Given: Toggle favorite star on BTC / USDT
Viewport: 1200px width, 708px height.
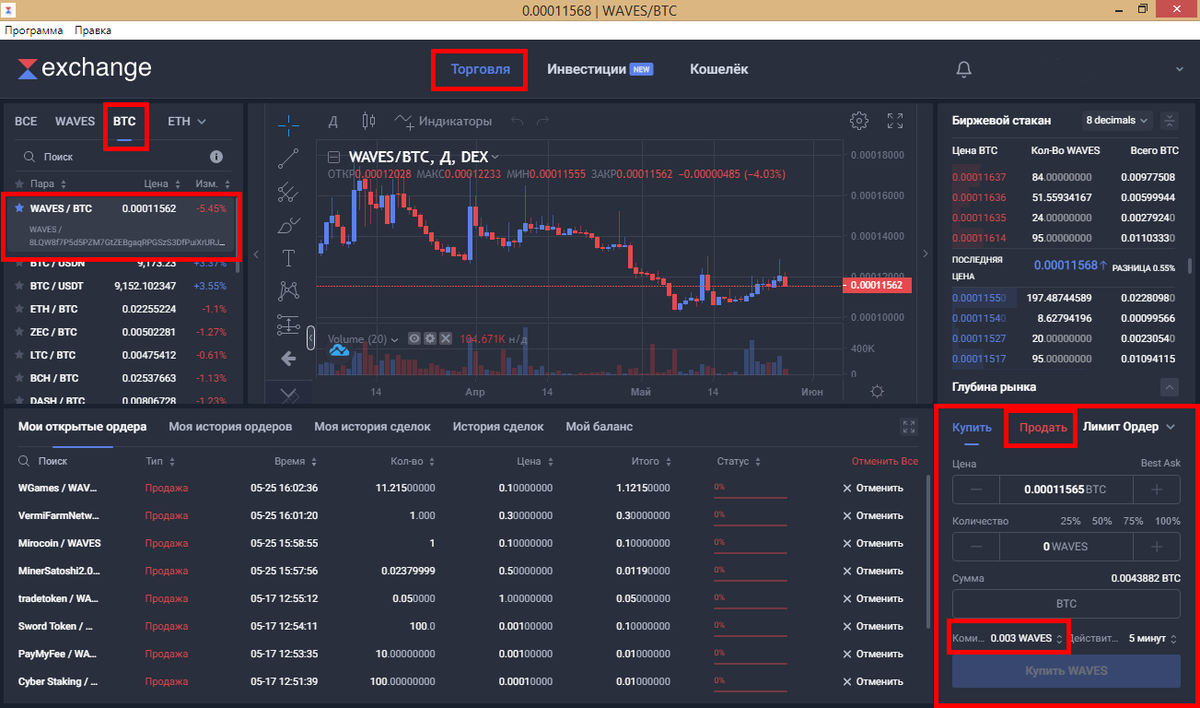Looking at the screenshot, I should 19,286.
